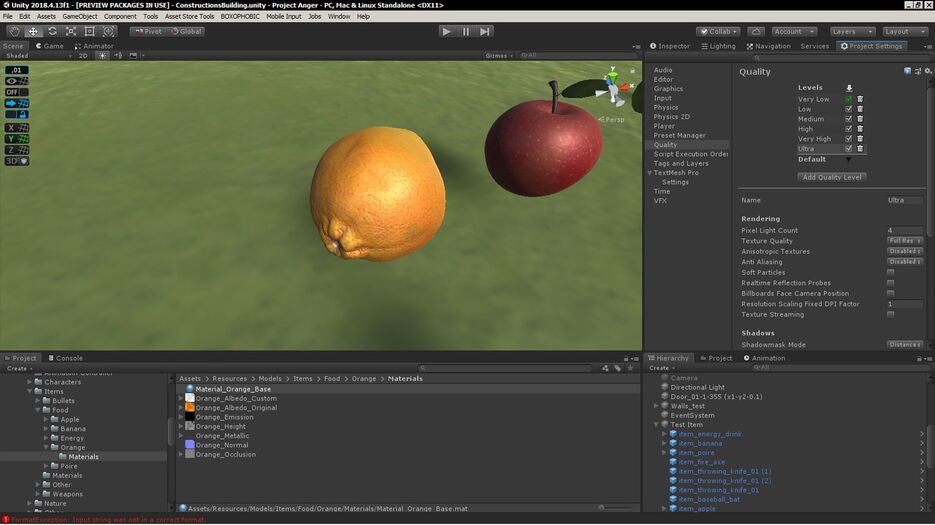Screen dimensions: 935x525
Task: Select the Hand tool in the toolbar
Action: [14, 31]
